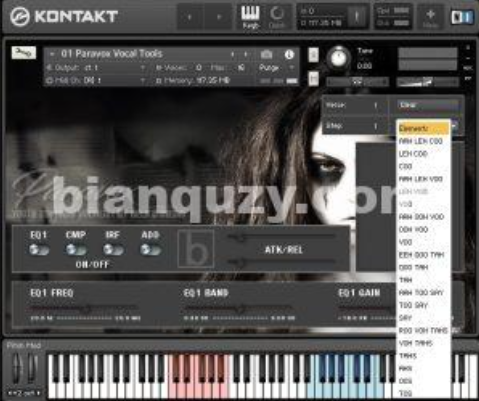The height and width of the screenshot is (401, 479).
Task: Toggle the CMP on/off switch
Action: [x=76, y=250]
